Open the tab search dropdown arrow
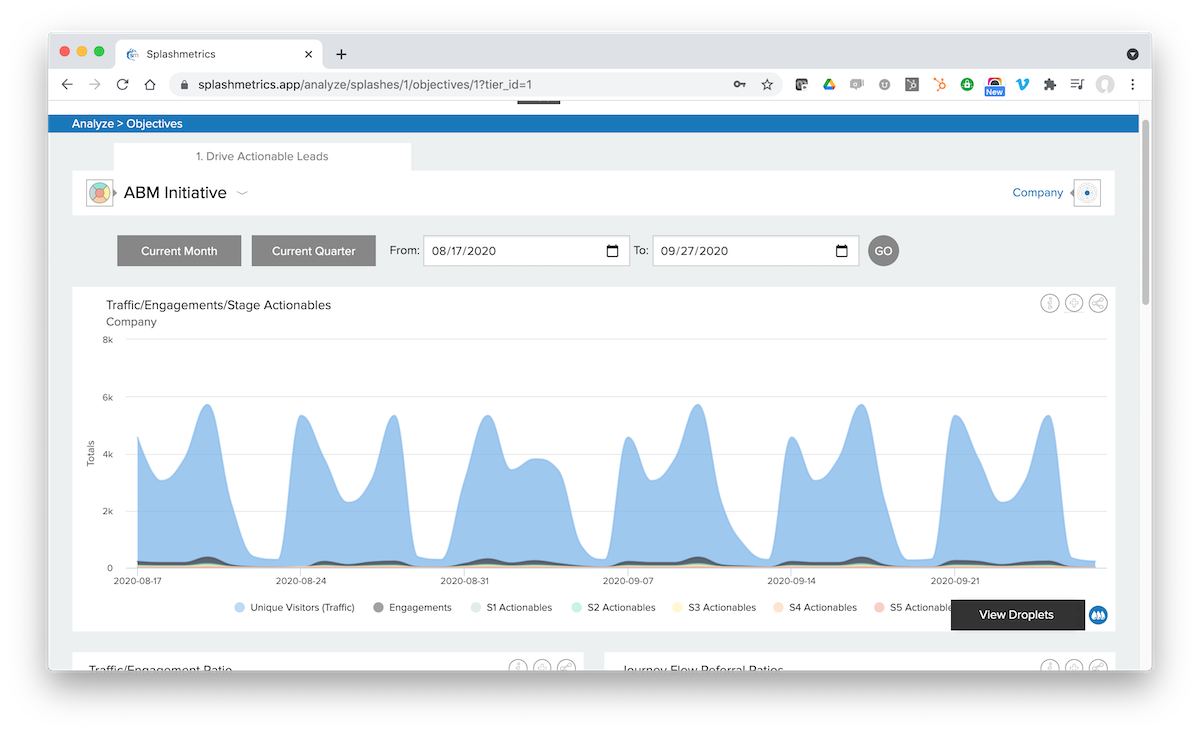 pyautogui.click(x=1133, y=54)
